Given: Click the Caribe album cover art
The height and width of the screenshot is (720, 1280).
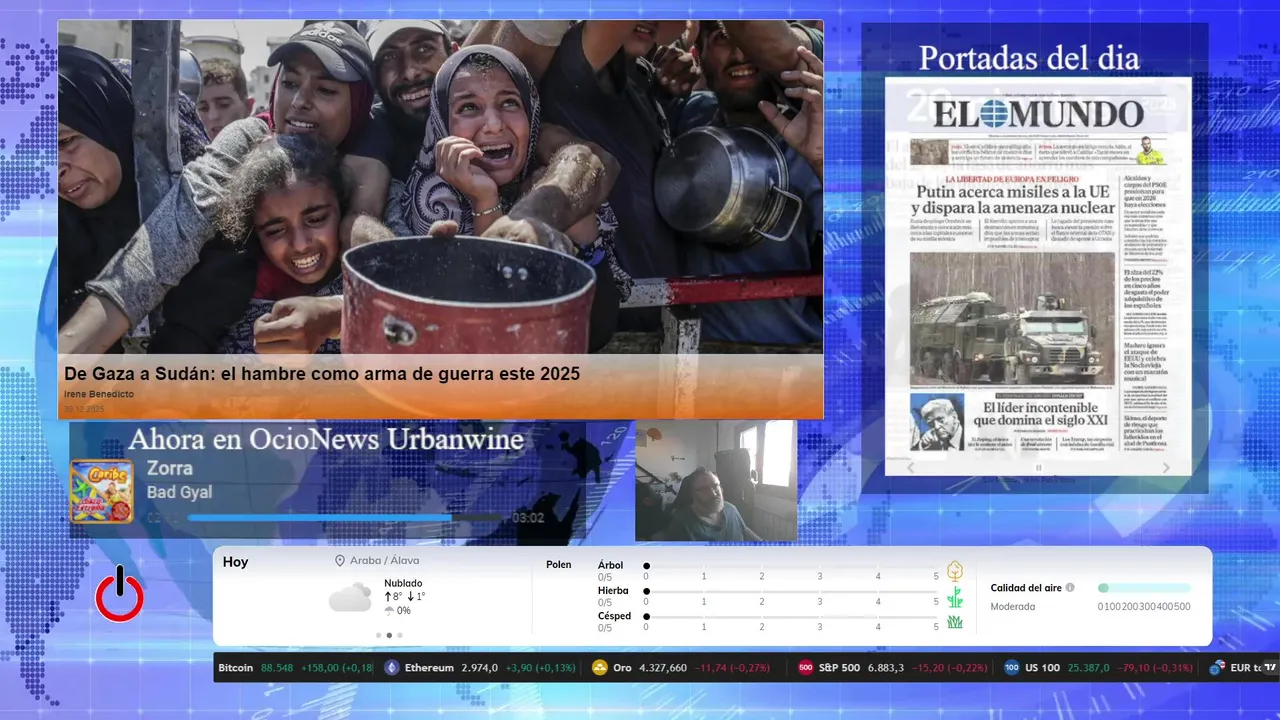Looking at the screenshot, I should [x=102, y=491].
